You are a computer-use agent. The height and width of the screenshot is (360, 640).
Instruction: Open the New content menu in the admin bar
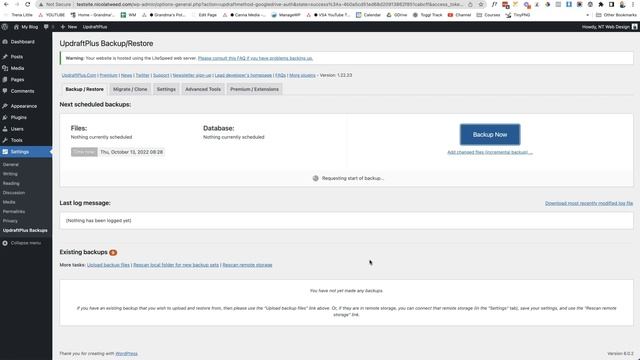[x=69, y=27]
